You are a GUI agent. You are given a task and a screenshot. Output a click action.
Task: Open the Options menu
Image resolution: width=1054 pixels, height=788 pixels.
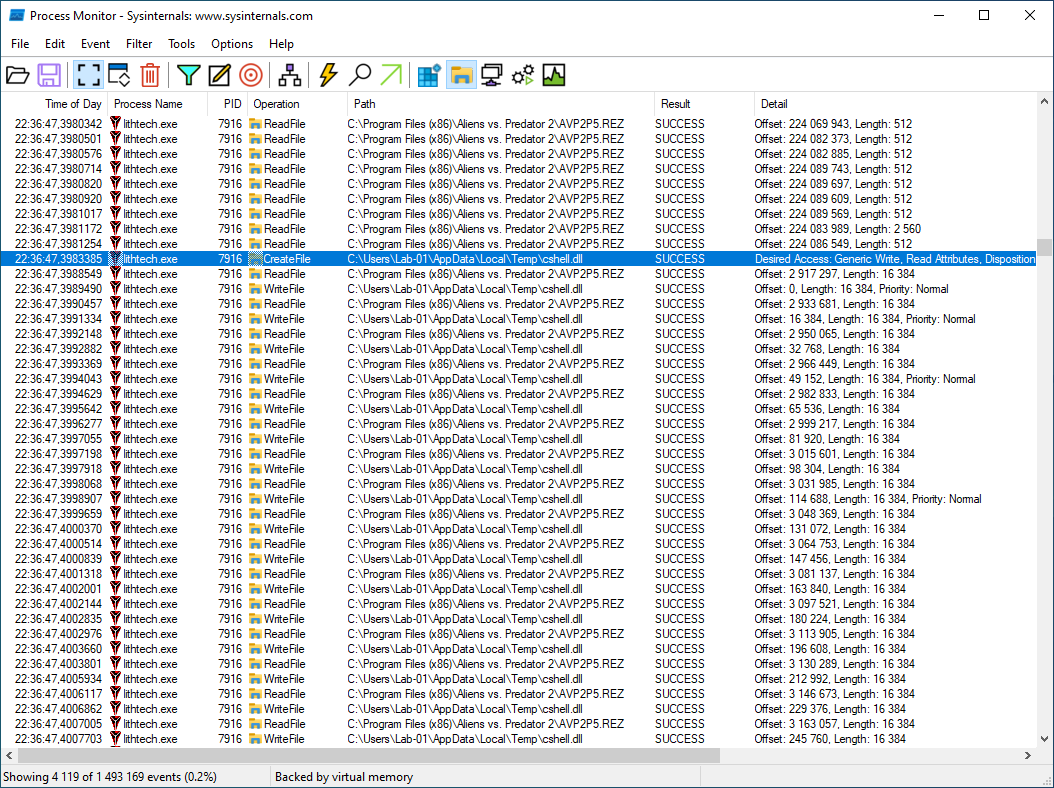point(232,44)
